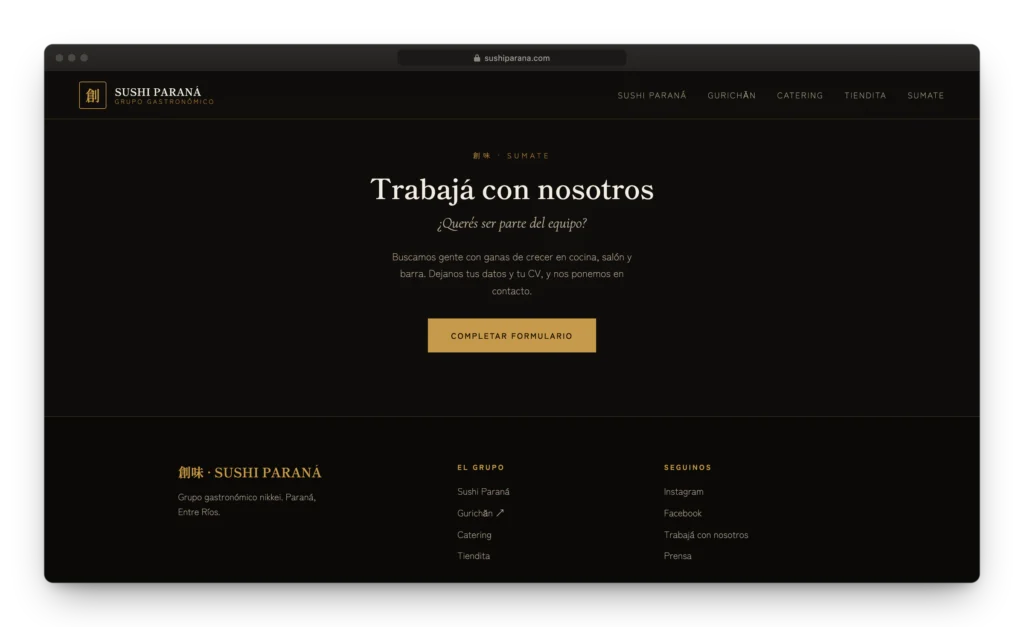Open footer Trabajá con nosotros link
This screenshot has width=1024, height=627.
(x=706, y=535)
